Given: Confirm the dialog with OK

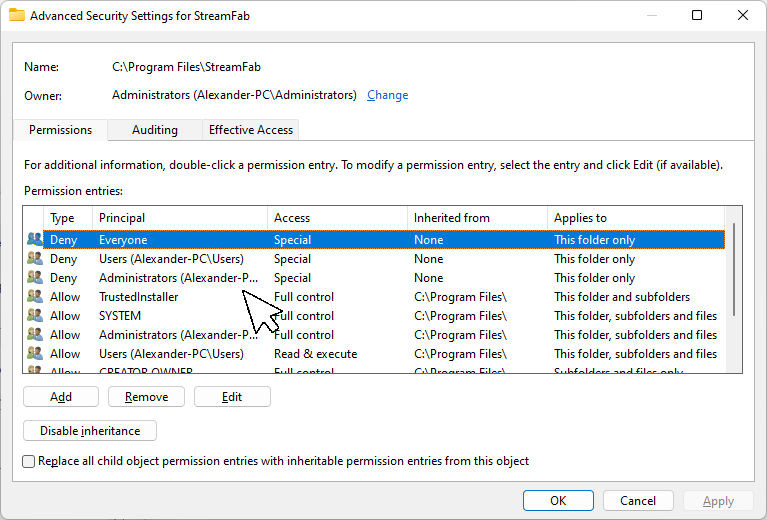Looking at the screenshot, I should (558, 501).
